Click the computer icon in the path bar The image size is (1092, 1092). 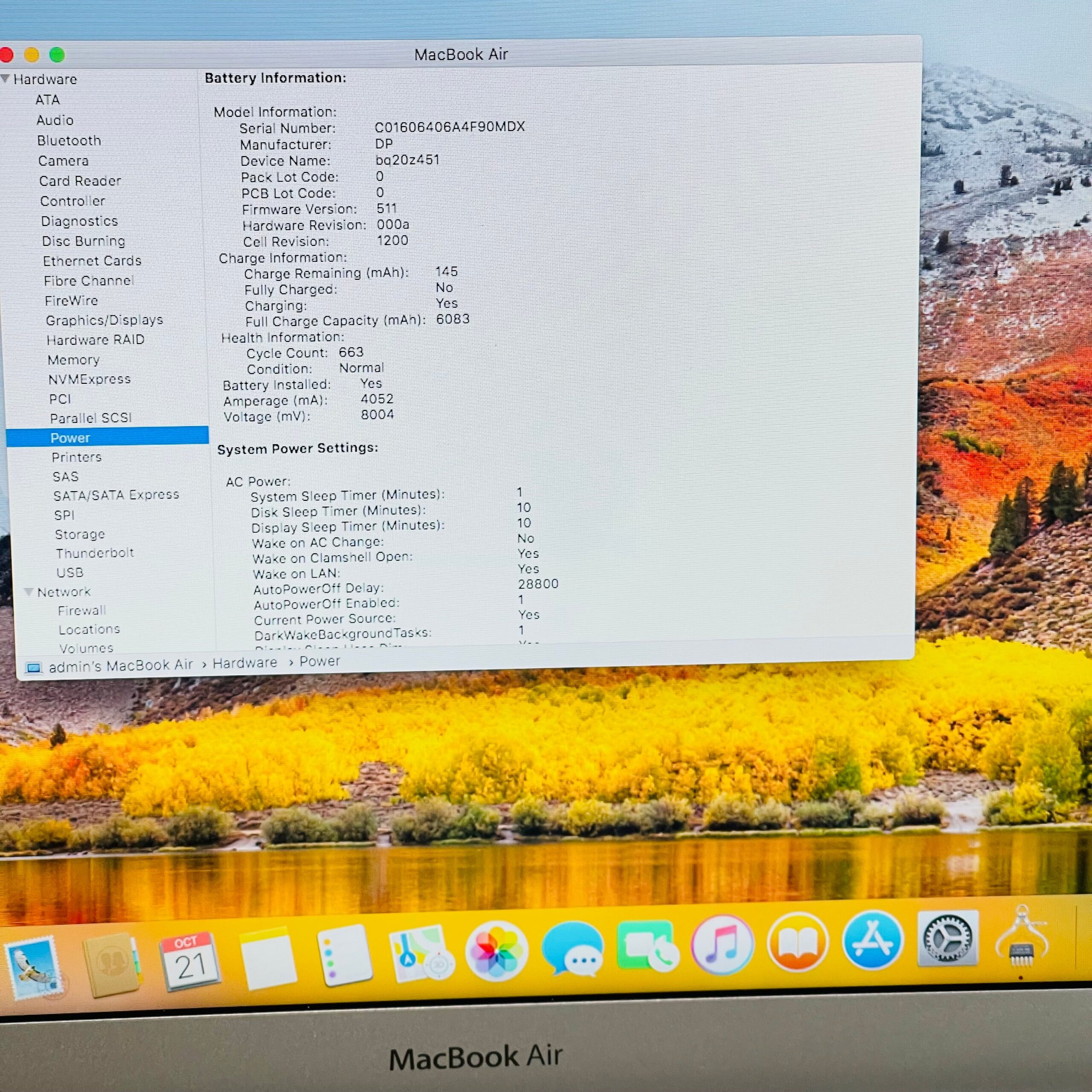(x=34, y=668)
